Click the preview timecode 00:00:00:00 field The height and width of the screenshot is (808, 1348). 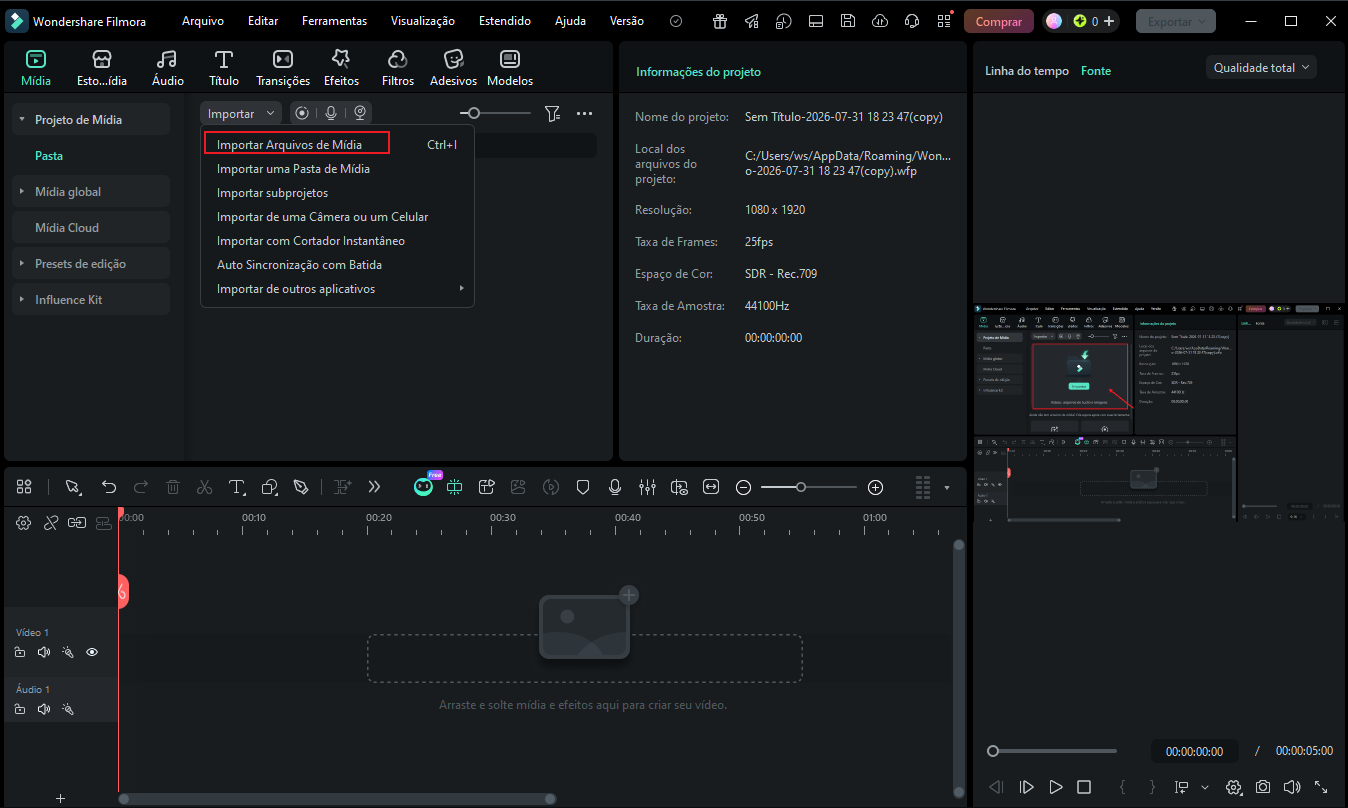(1194, 751)
